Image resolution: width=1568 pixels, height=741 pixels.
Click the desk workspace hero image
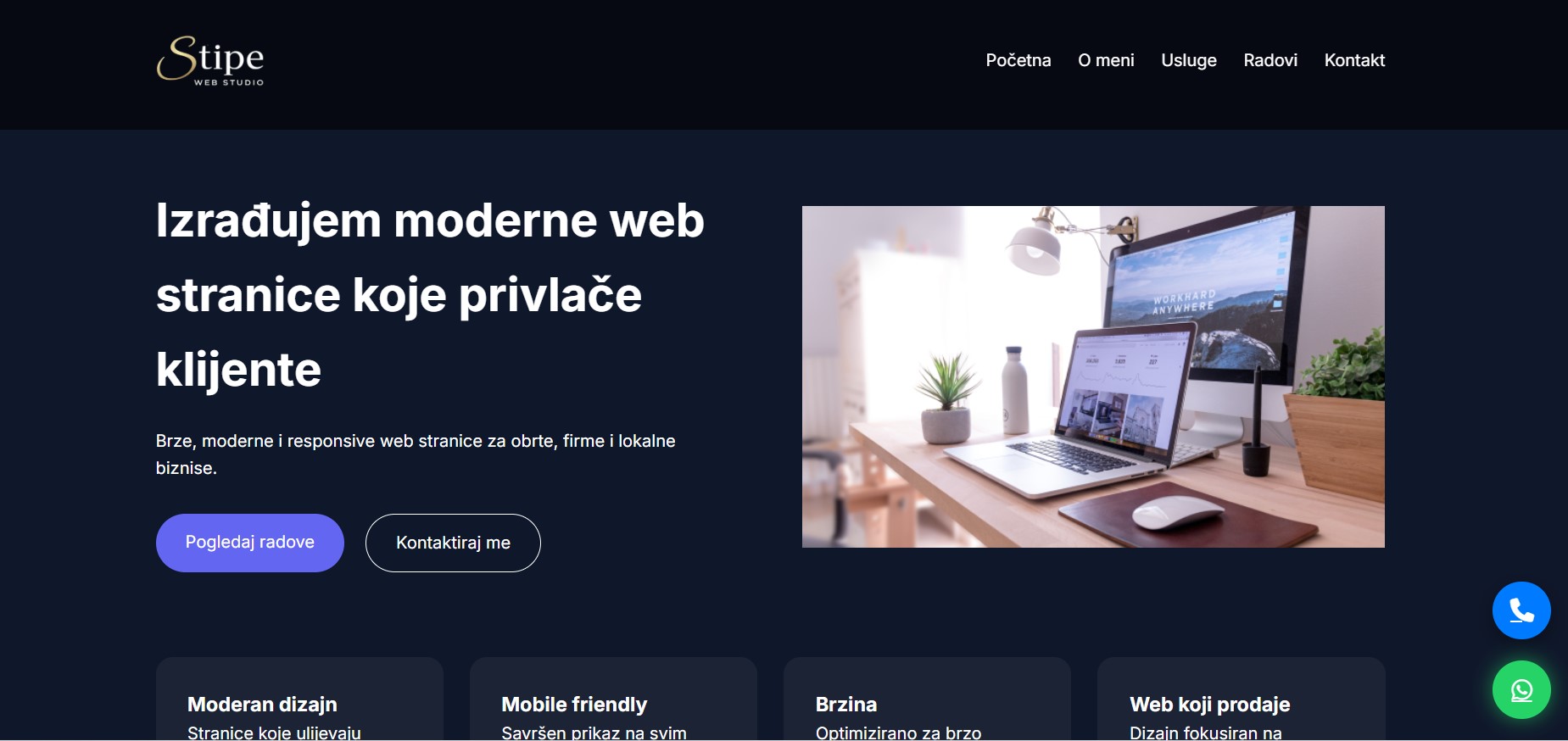click(x=1093, y=376)
